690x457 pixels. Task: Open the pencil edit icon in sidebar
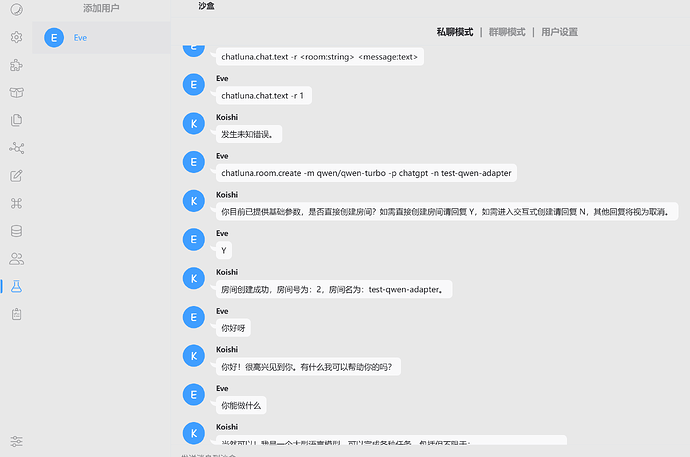(x=16, y=175)
